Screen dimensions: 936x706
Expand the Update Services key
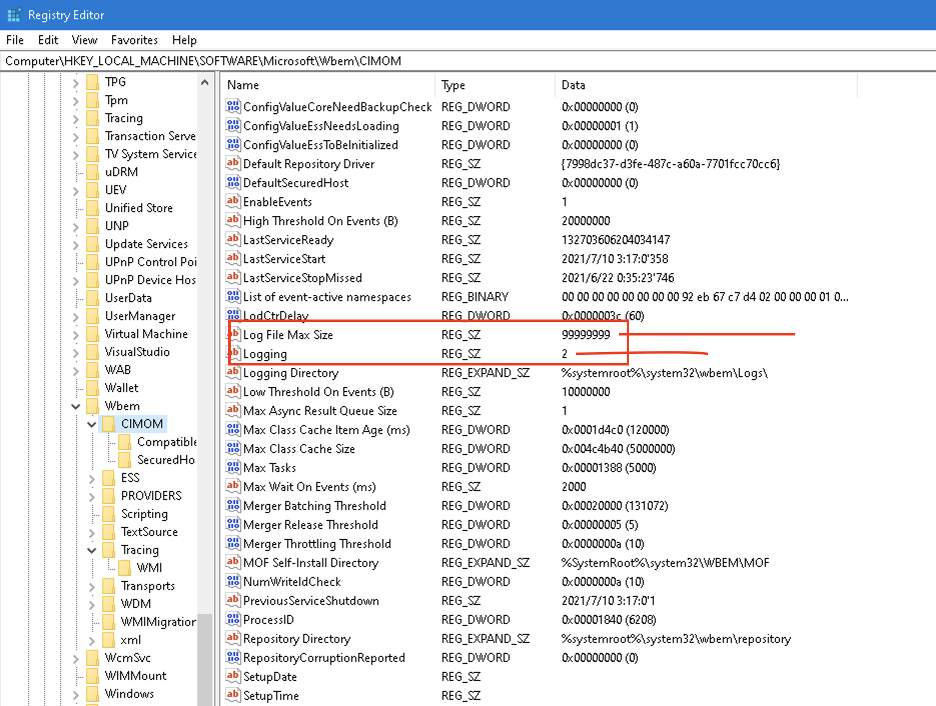(x=76, y=244)
